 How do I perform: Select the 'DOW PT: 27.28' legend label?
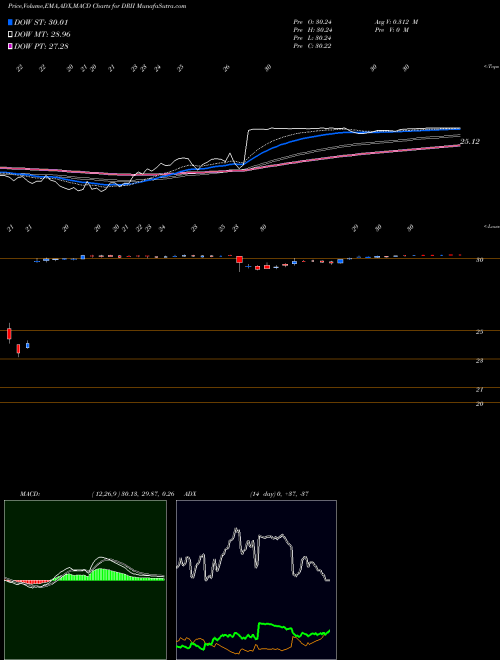coord(41,46)
